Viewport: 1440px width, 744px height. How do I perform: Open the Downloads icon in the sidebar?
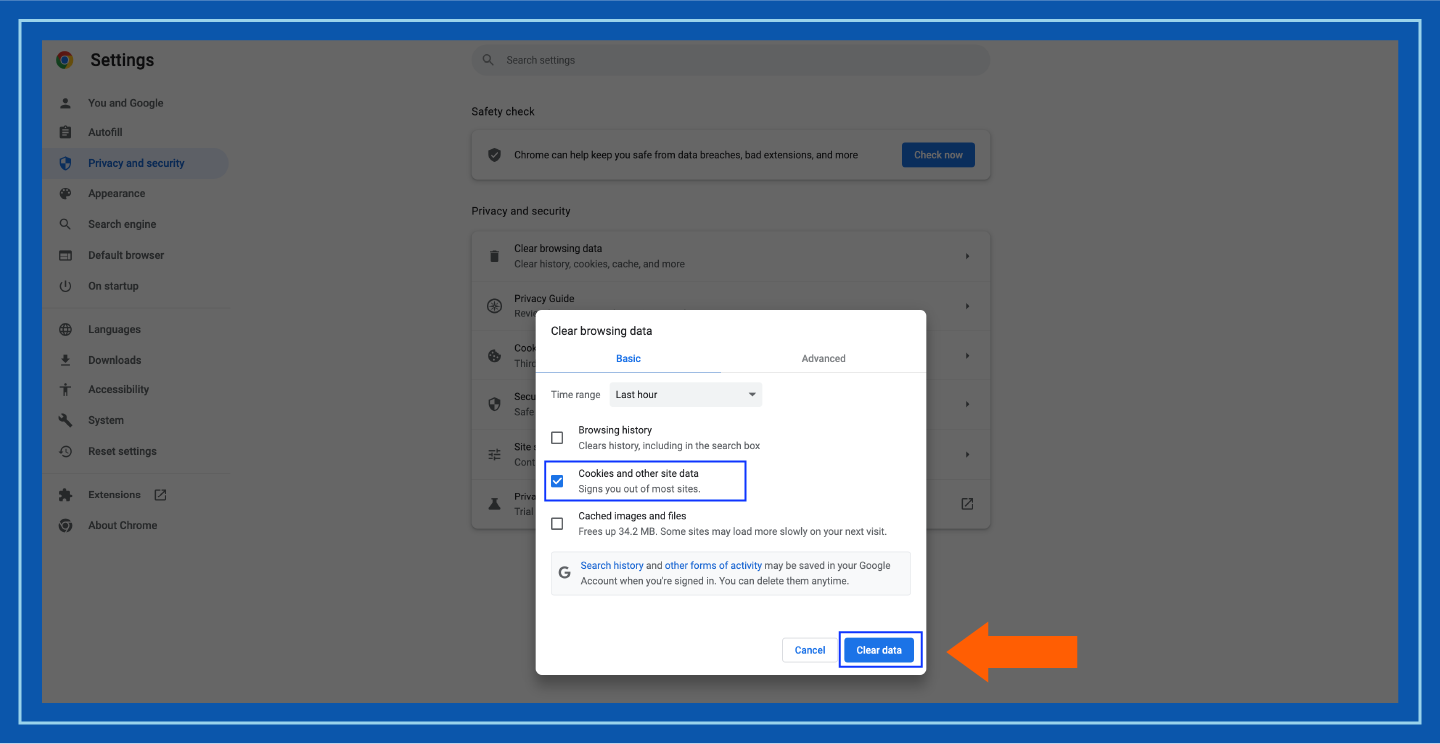[66, 359]
